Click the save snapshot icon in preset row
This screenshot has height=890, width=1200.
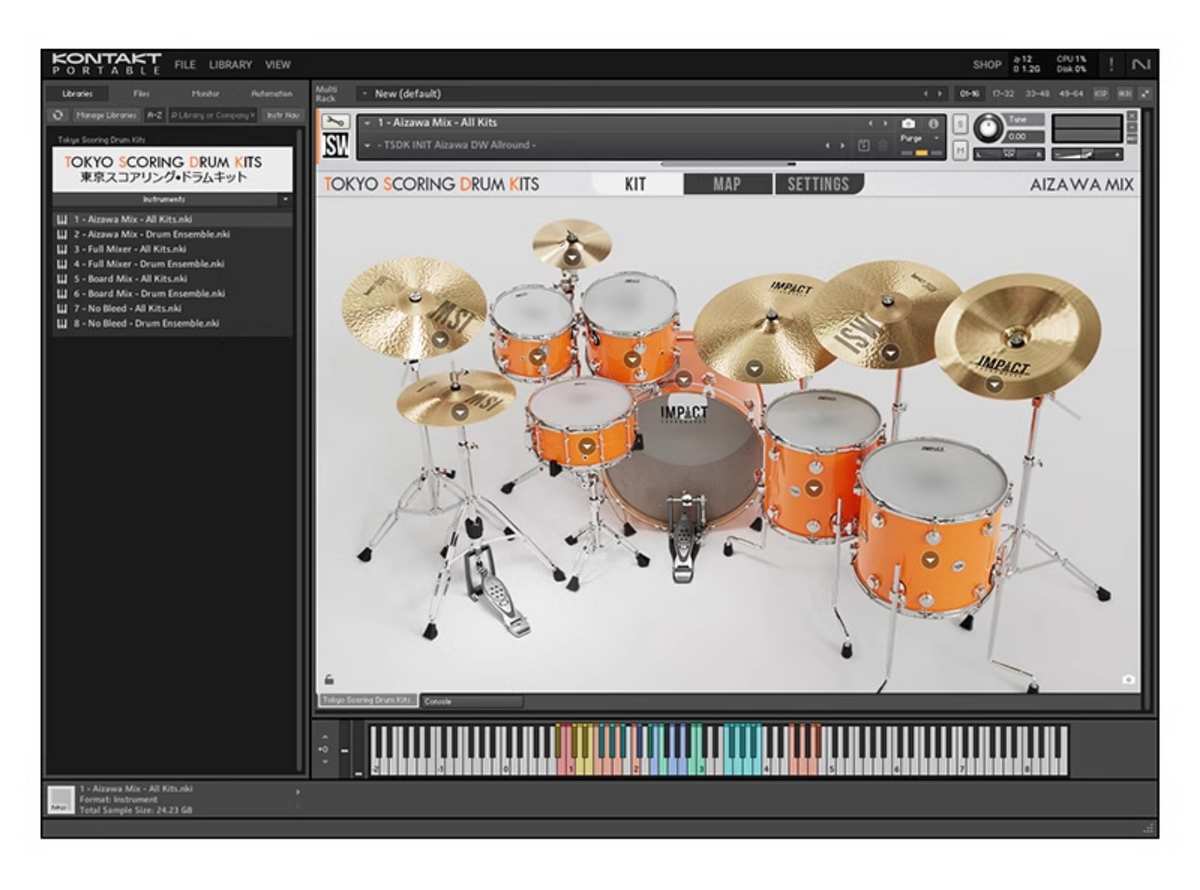pos(865,146)
